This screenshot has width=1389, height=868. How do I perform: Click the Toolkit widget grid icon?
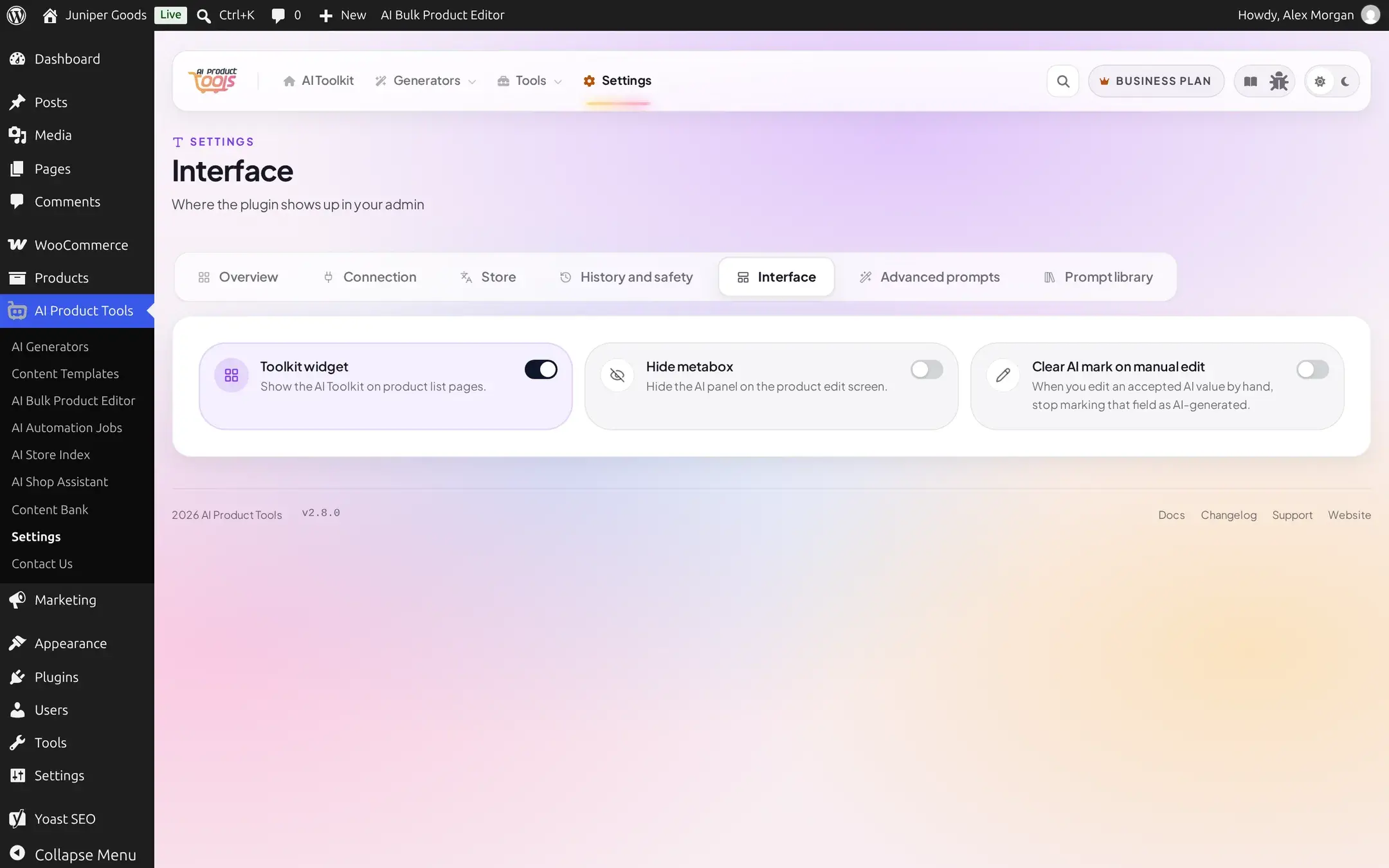(232, 375)
